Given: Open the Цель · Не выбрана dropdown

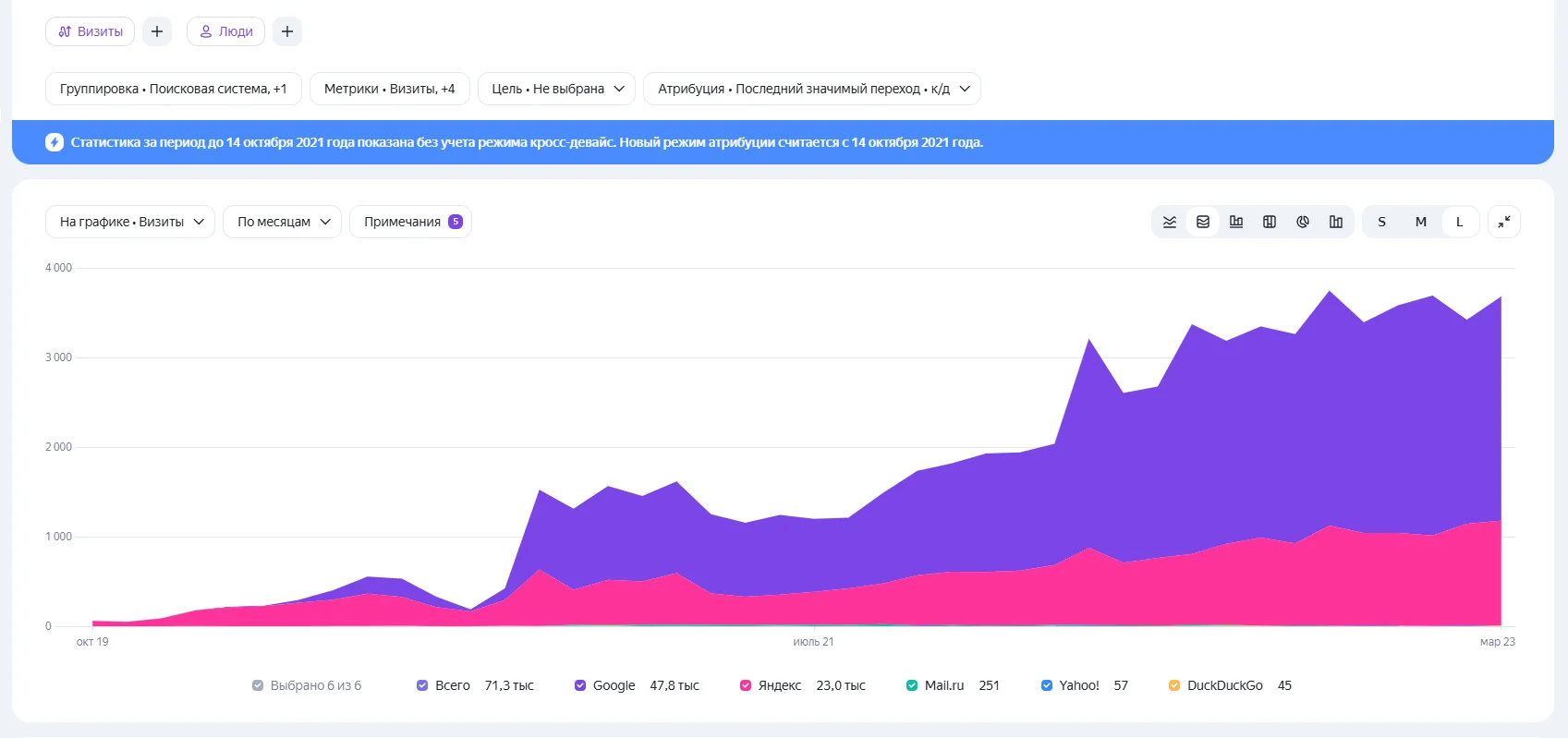Looking at the screenshot, I should click(x=556, y=89).
